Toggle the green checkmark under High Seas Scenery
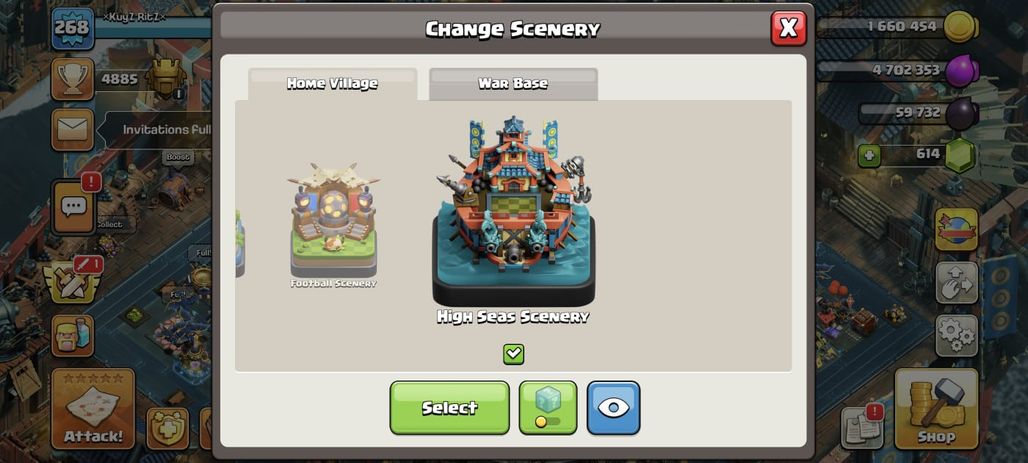The height and width of the screenshot is (463, 1028). 513,354
